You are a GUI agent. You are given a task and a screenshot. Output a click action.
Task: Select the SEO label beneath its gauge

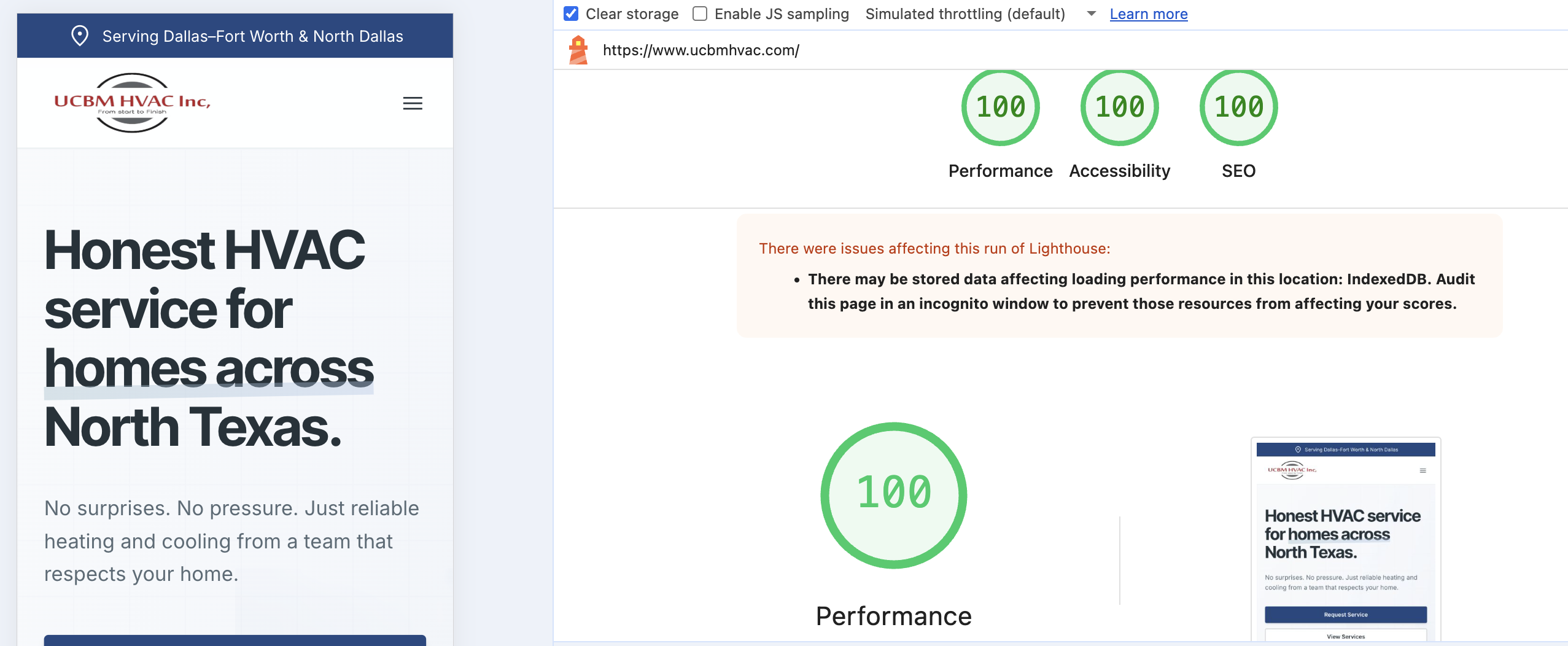tap(1239, 171)
